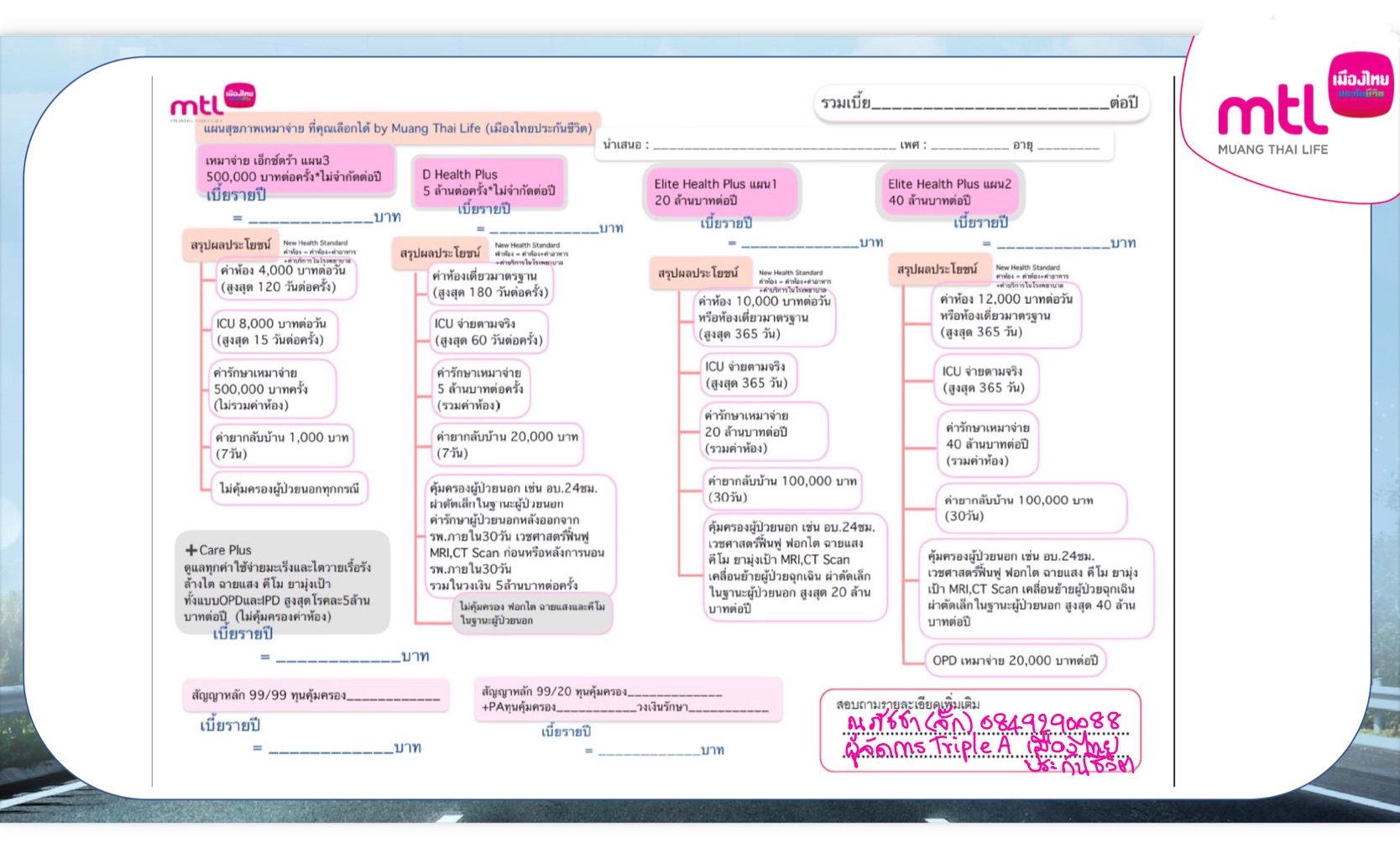Click the plus sign beside Care Plus

click(191, 551)
